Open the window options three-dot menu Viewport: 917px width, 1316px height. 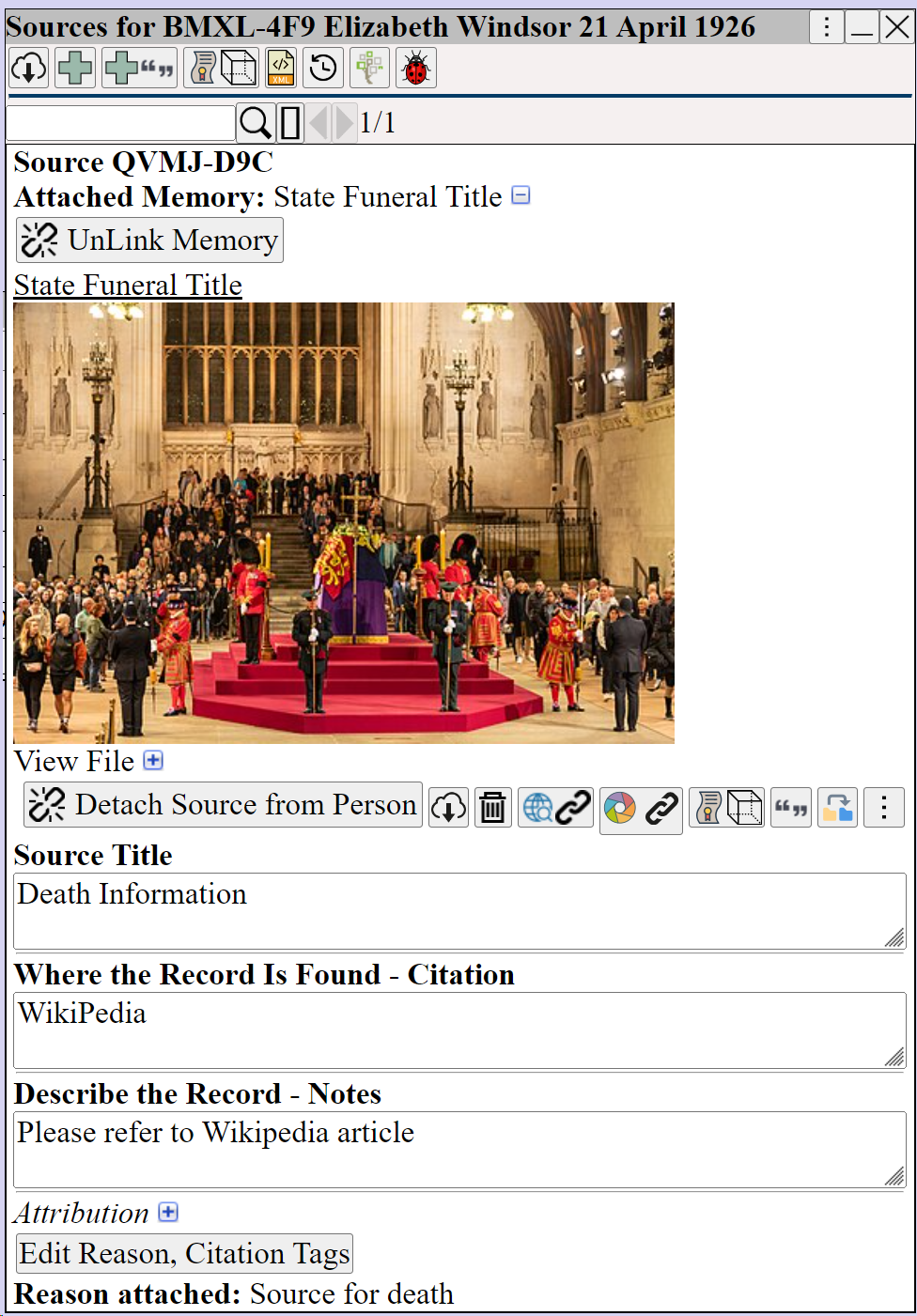coord(826,27)
